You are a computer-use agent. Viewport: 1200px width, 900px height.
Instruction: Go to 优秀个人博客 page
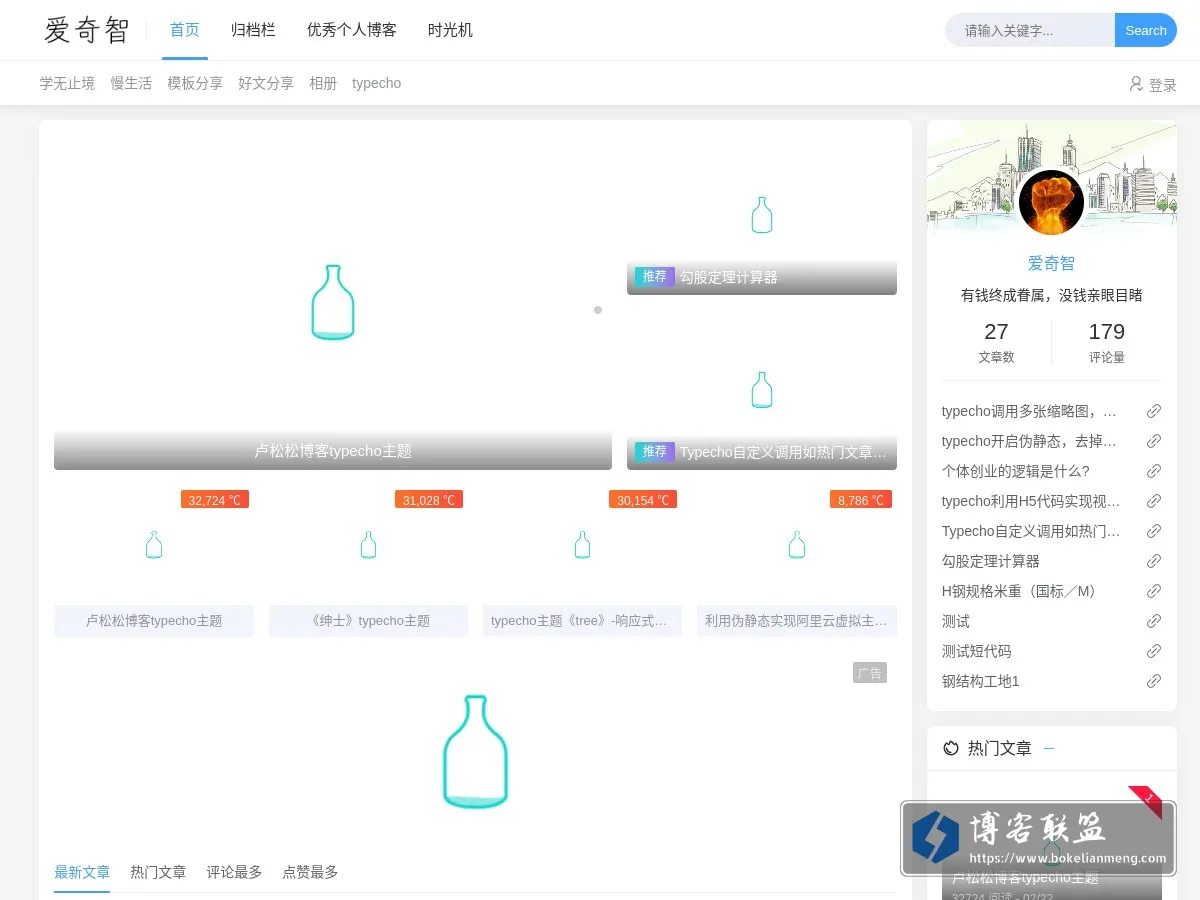(352, 30)
